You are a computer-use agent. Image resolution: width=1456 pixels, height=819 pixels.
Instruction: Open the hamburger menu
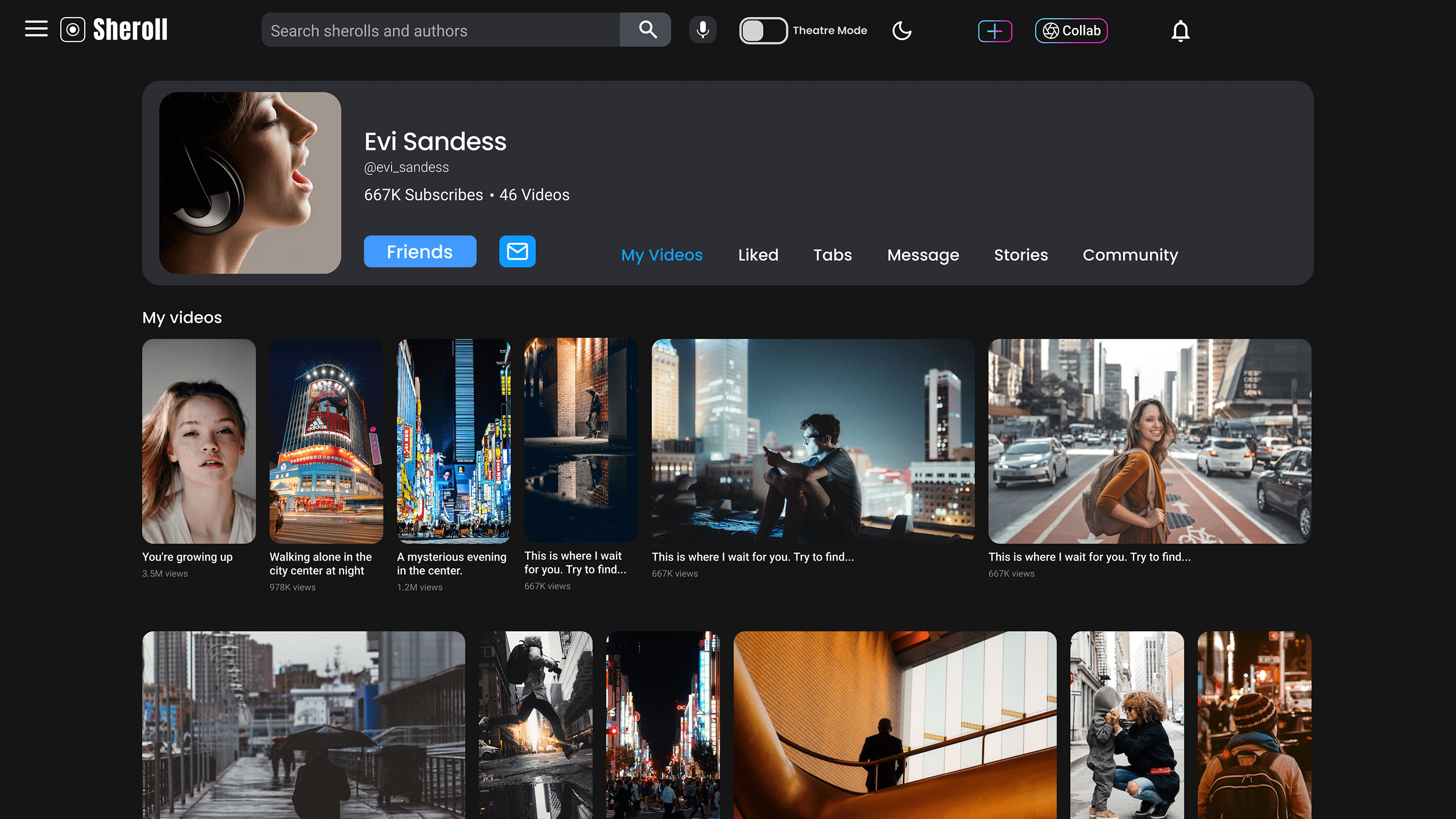click(x=36, y=30)
